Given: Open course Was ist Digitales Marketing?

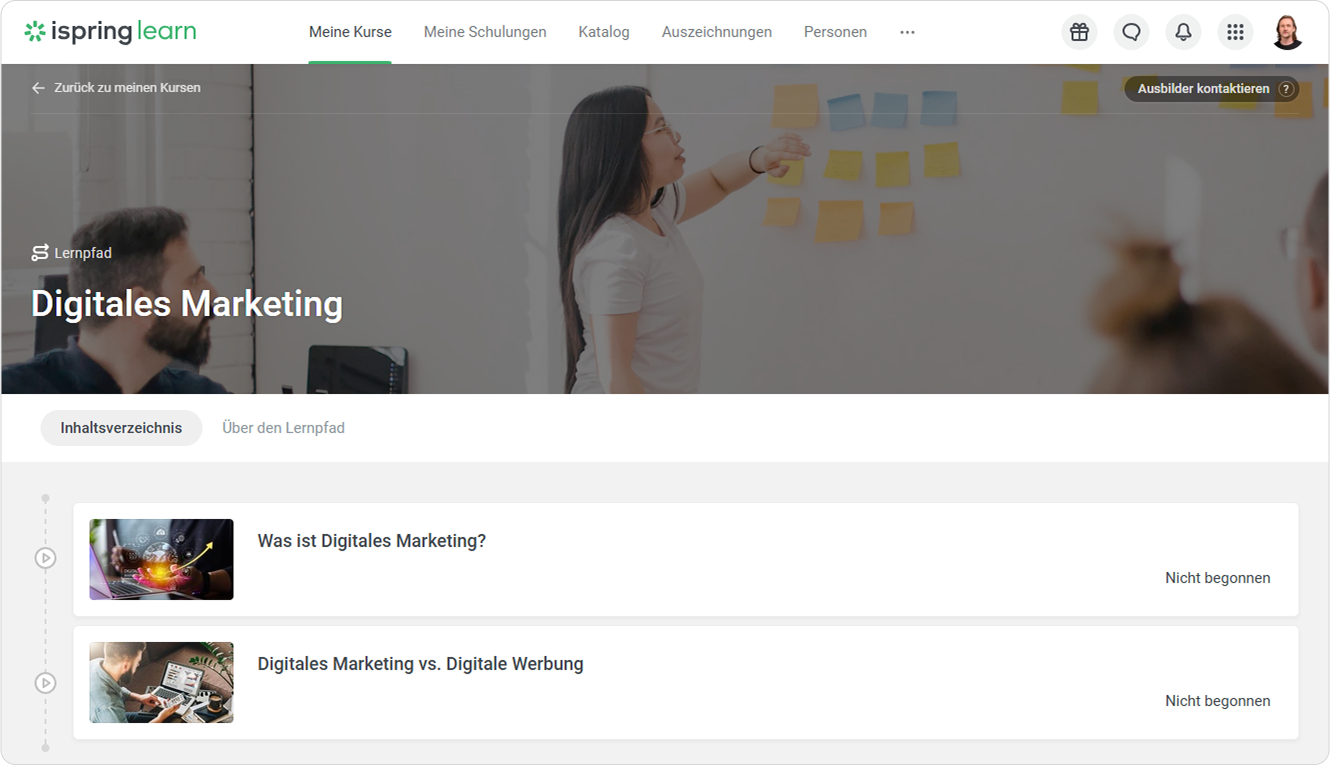Looking at the screenshot, I should click(372, 541).
